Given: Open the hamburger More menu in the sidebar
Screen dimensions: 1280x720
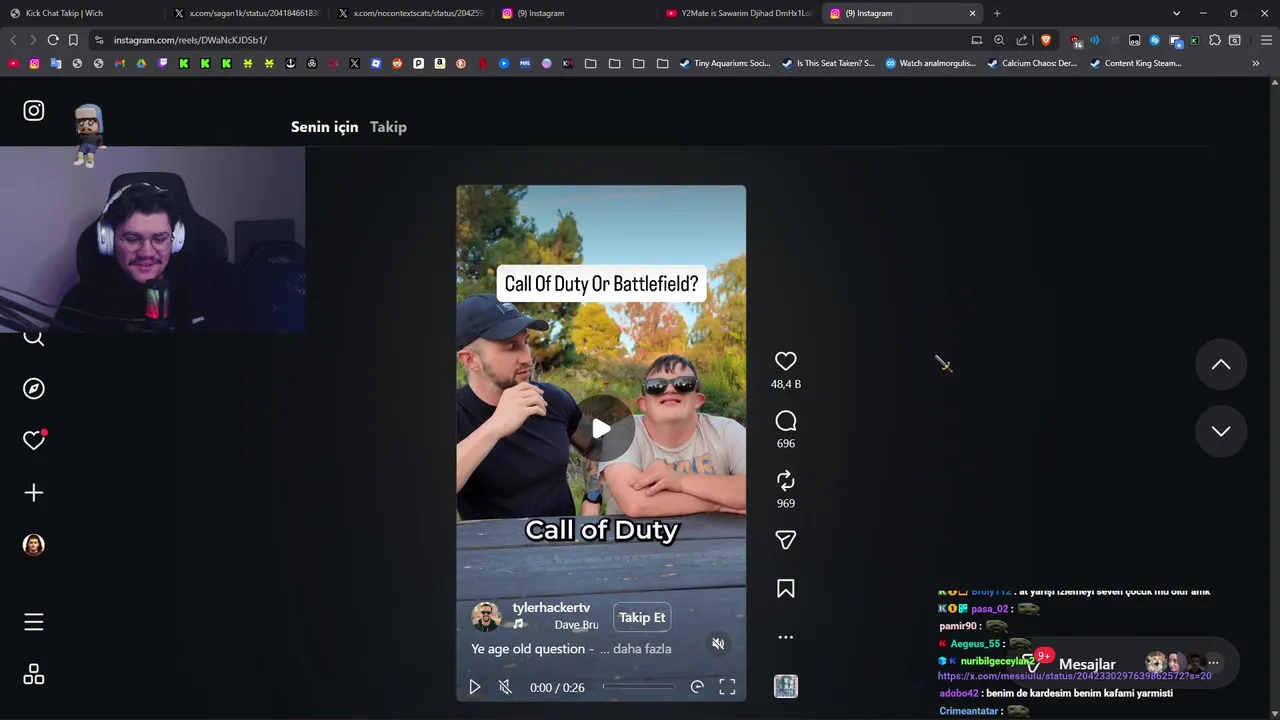Looking at the screenshot, I should (34, 623).
